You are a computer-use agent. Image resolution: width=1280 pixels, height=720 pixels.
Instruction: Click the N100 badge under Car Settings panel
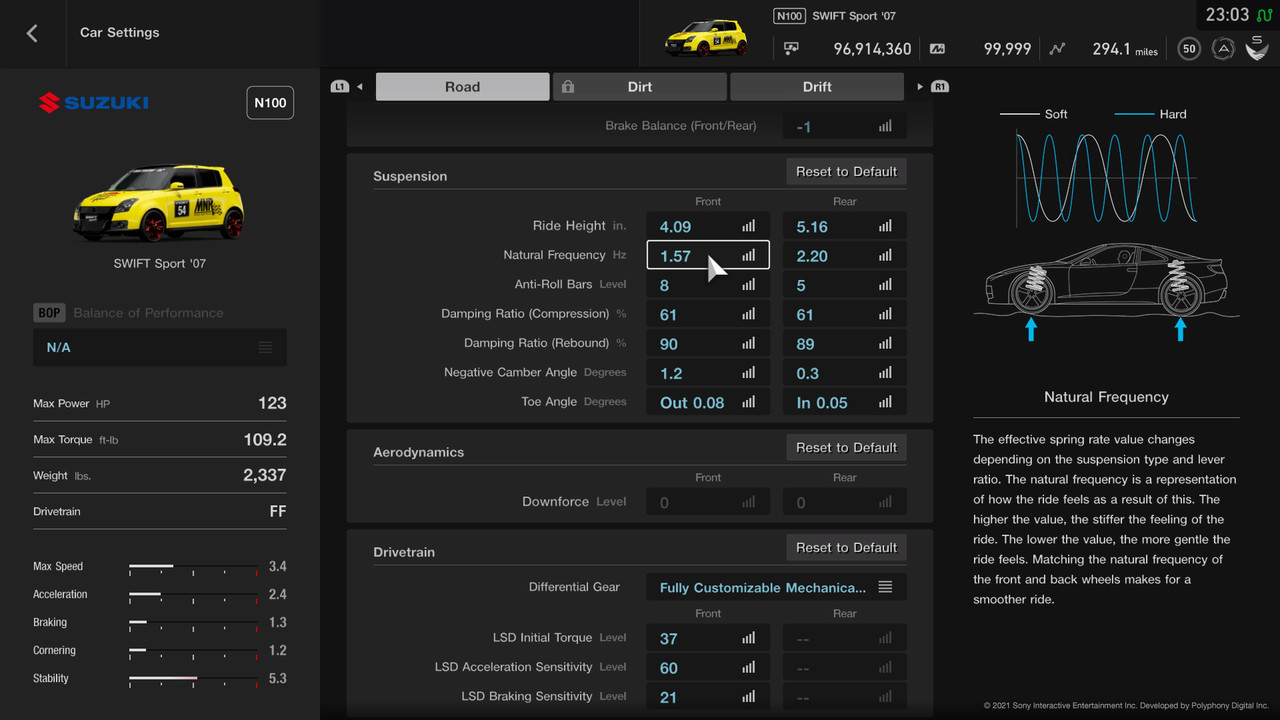270,103
